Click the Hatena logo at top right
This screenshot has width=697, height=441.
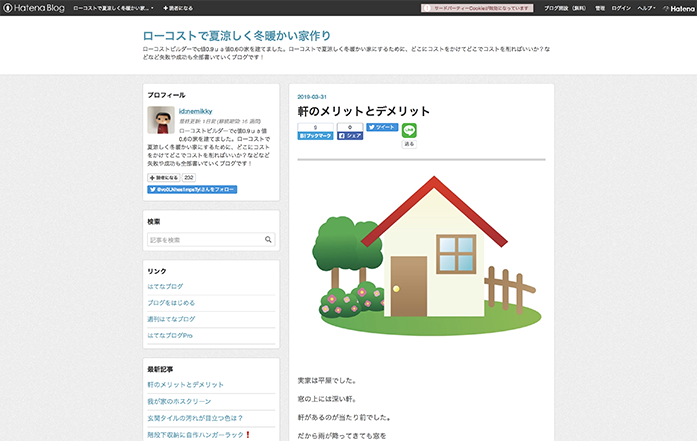[679, 8]
